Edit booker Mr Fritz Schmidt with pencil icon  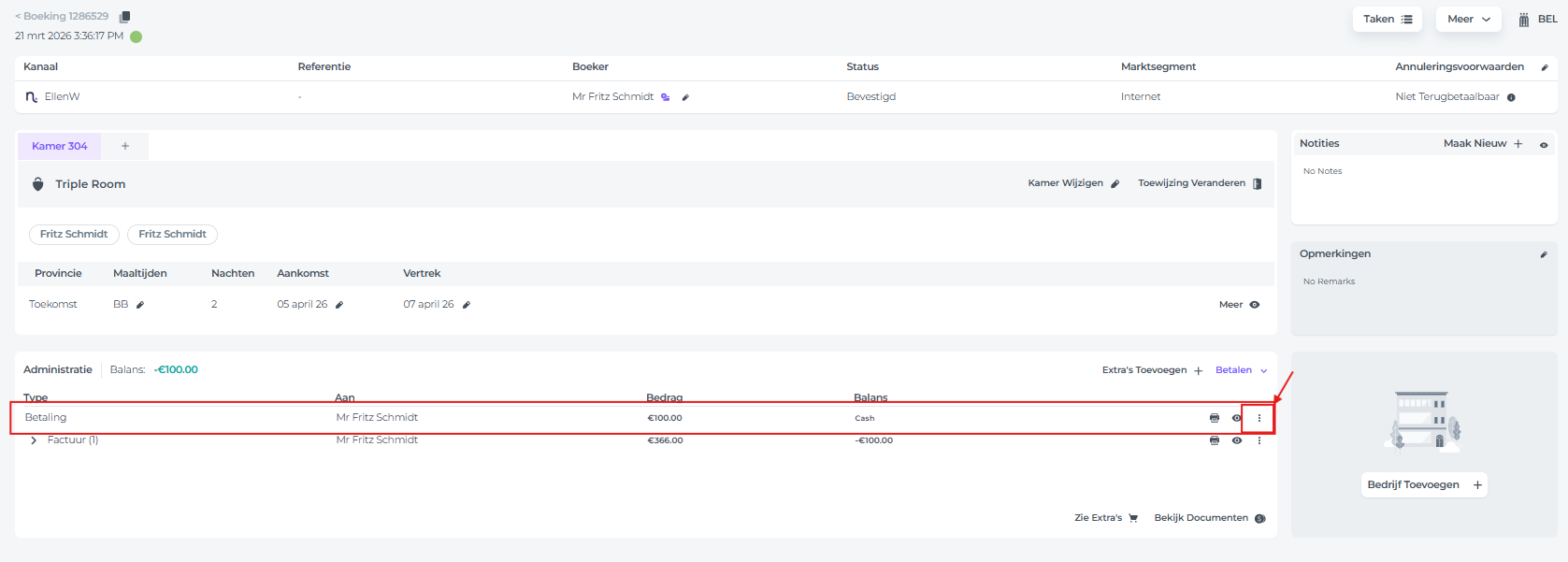(685, 97)
